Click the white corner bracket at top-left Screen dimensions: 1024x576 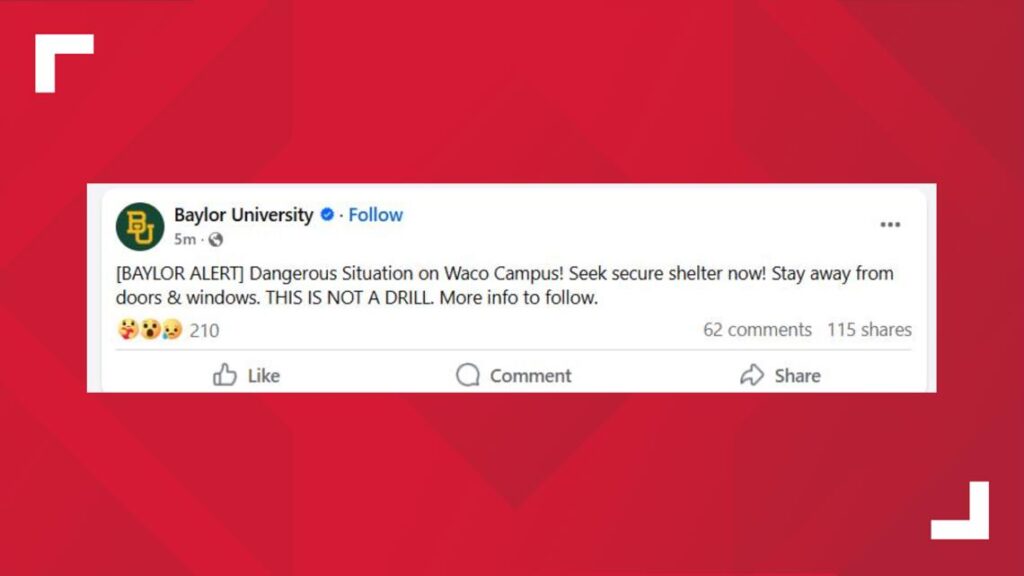60,60
